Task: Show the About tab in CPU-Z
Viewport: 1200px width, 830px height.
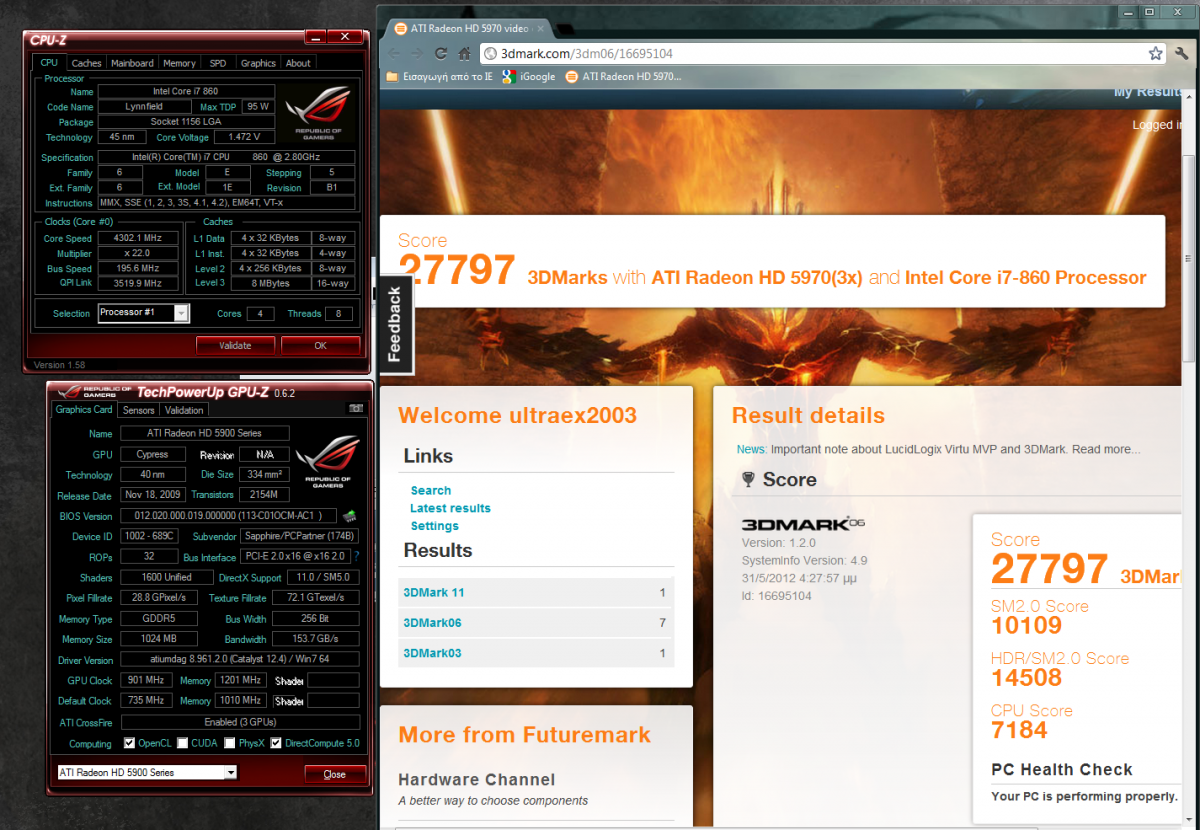Action: pos(298,63)
